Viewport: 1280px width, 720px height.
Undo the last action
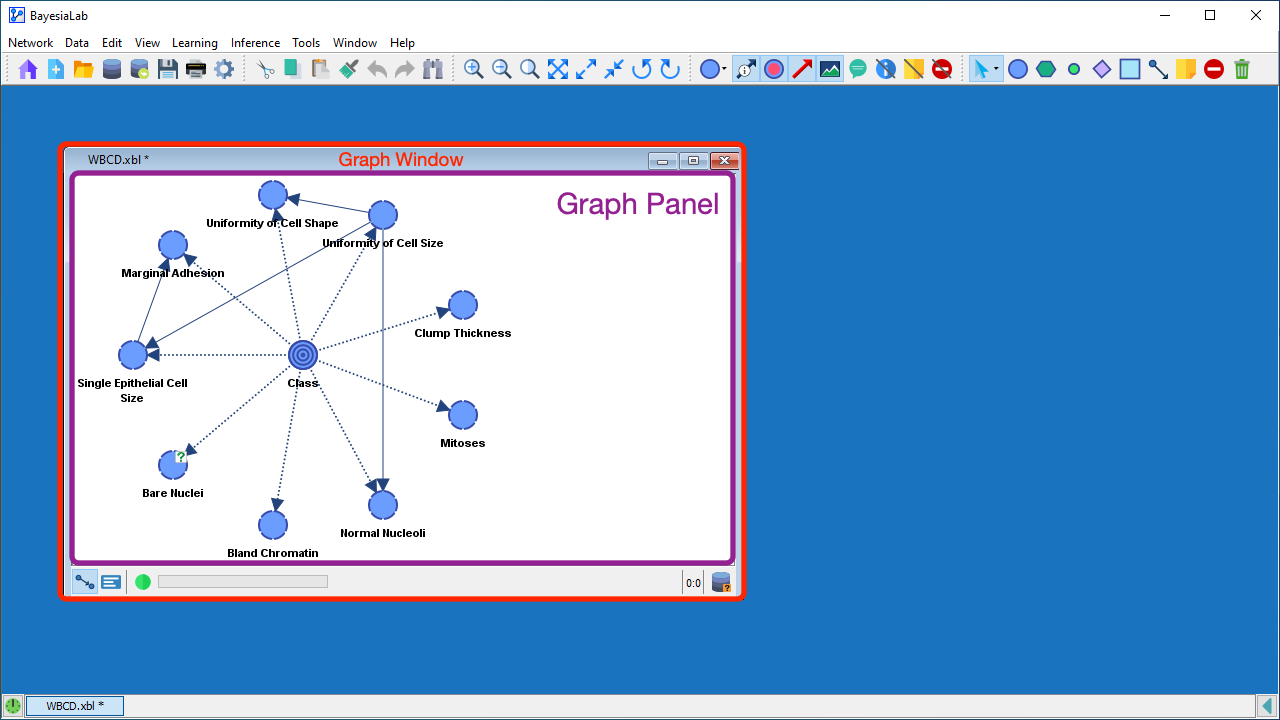[376, 69]
